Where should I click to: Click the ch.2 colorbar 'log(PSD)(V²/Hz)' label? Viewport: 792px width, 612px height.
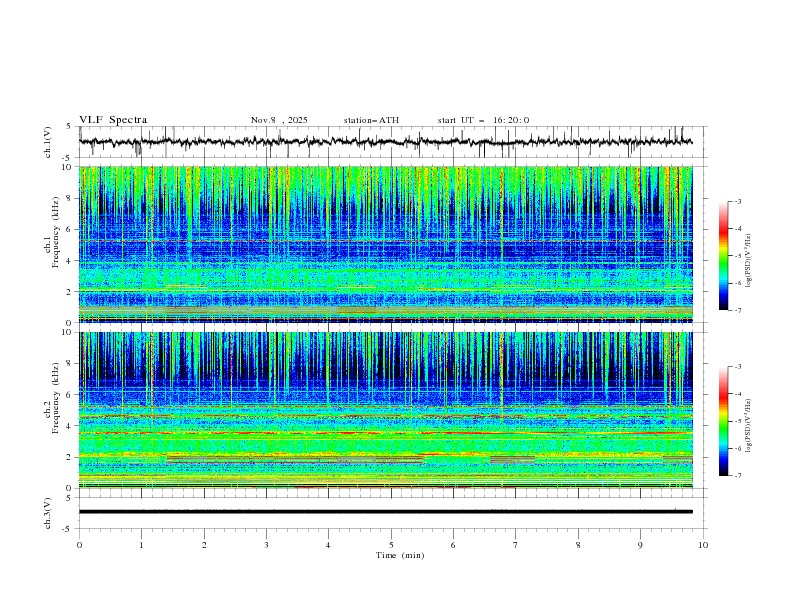[x=749, y=426]
